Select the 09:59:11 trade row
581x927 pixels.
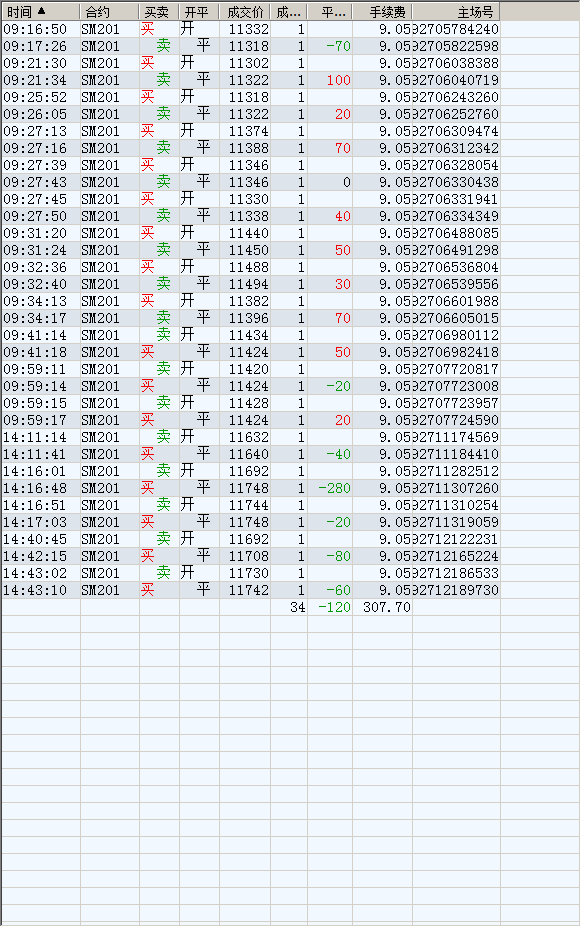point(251,369)
